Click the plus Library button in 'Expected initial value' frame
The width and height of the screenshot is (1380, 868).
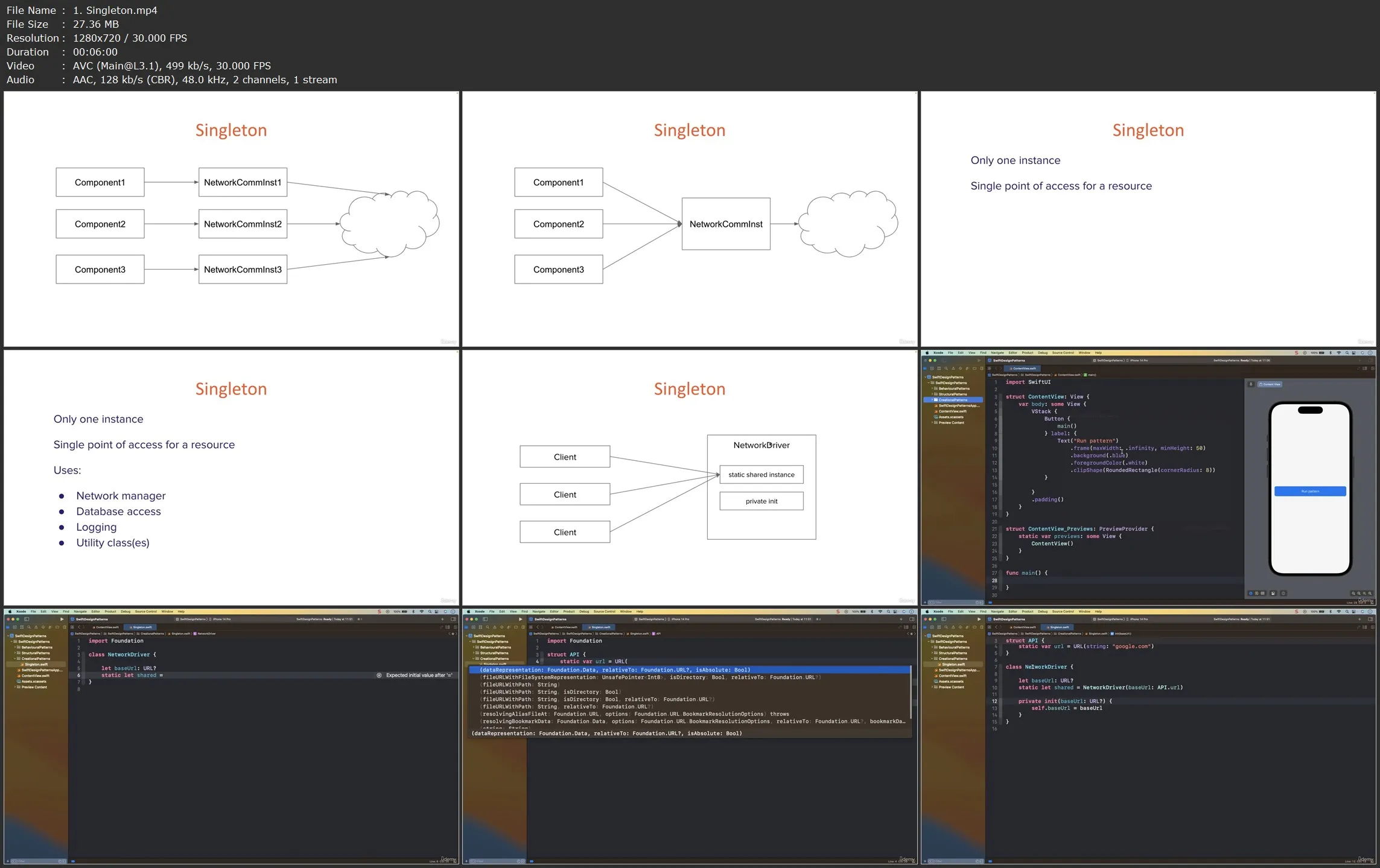pyautogui.click(x=442, y=619)
